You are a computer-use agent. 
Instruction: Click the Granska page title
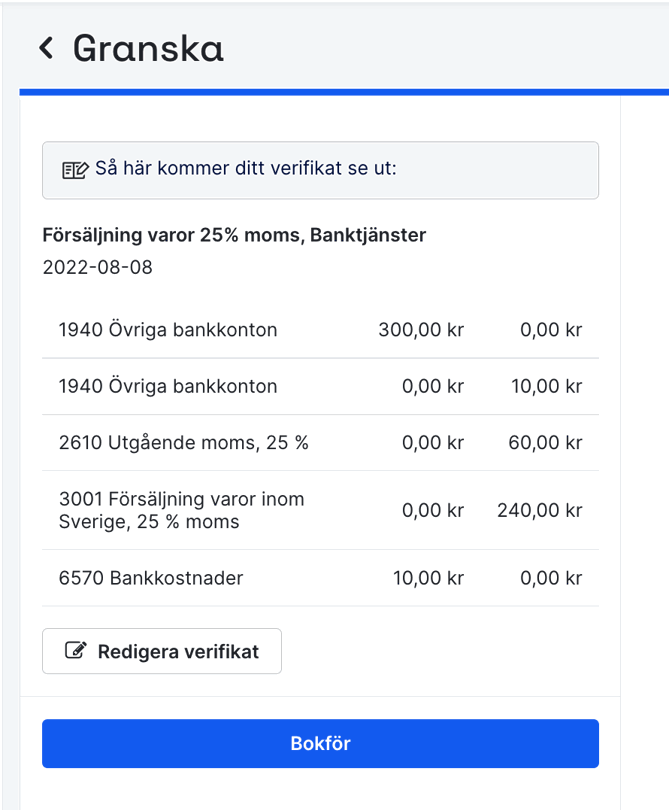(x=147, y=47)
